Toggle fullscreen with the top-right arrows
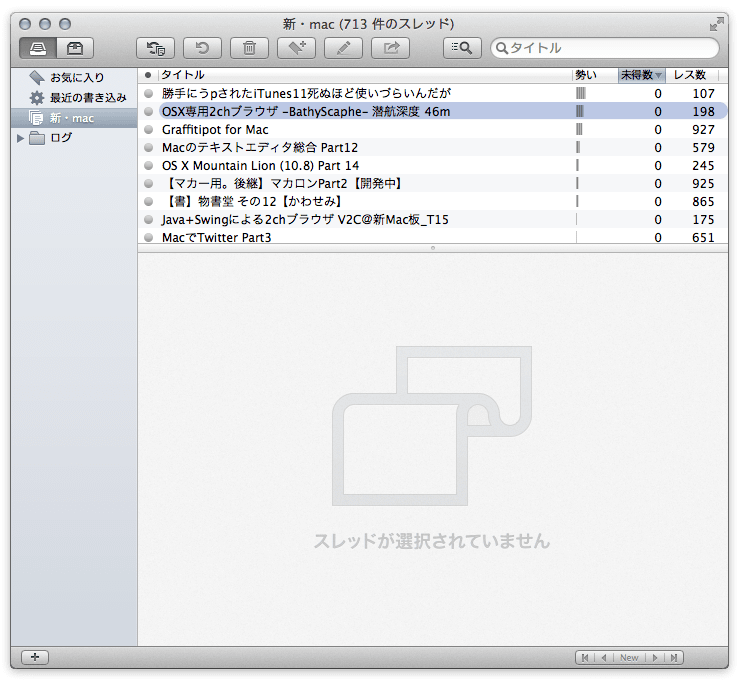The image size is (740, 680). pyautogui.click(x=716, y=23)
